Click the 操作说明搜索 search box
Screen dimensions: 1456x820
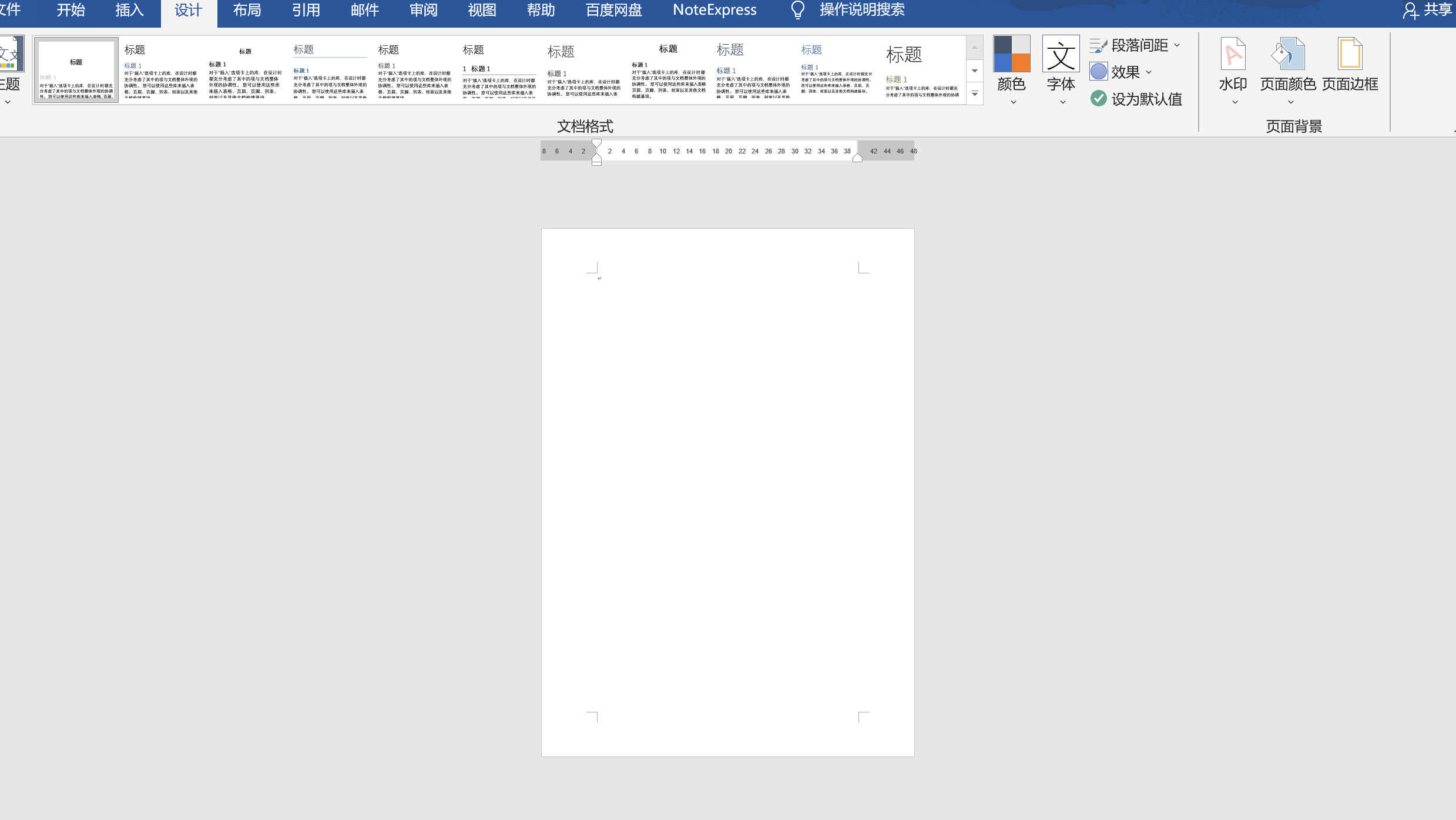coord(862,10)
